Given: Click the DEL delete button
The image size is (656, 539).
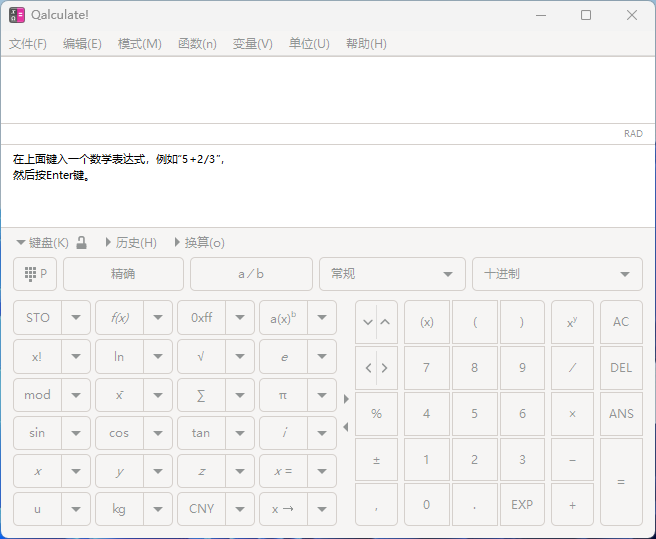Looking at the screenshot, I should tap(621, 368).
